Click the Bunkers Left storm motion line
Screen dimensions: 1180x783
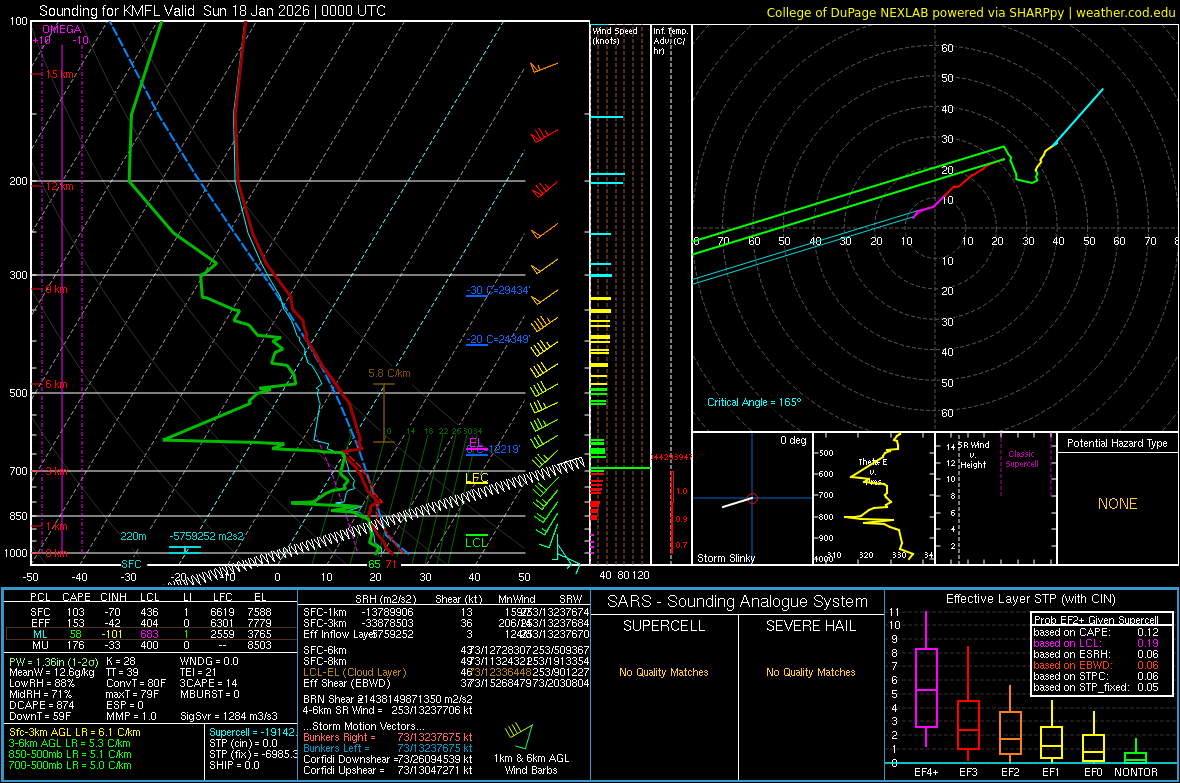pyautogui.click(x=388, y=748)
